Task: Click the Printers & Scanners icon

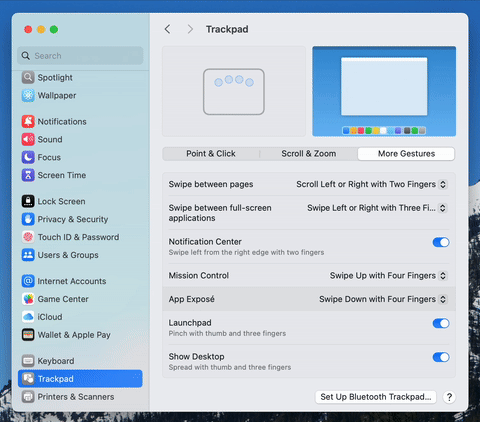Action: pyautogui.click(x=28, y=397)
